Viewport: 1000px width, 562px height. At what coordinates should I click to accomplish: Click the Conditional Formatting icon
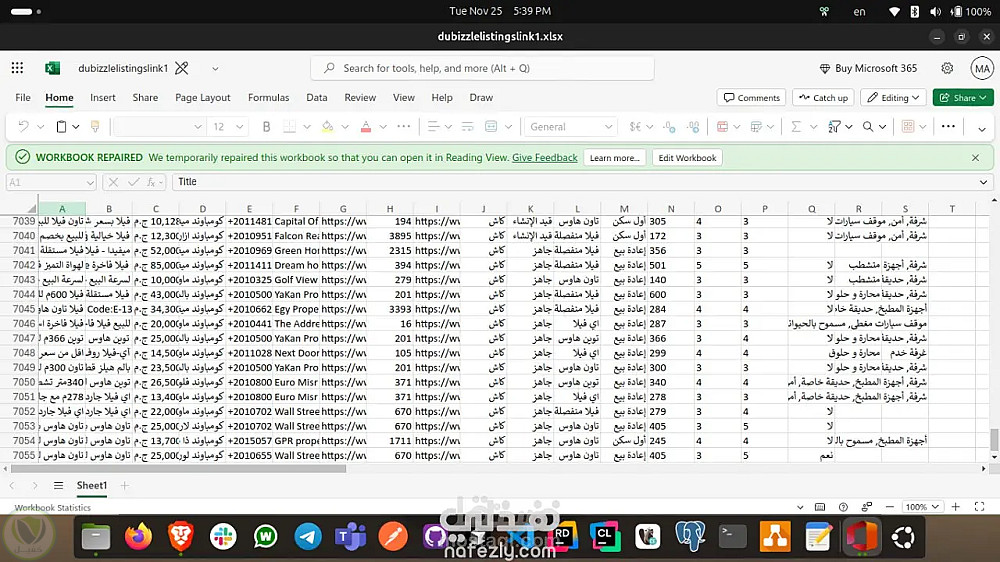click(723, 126)
